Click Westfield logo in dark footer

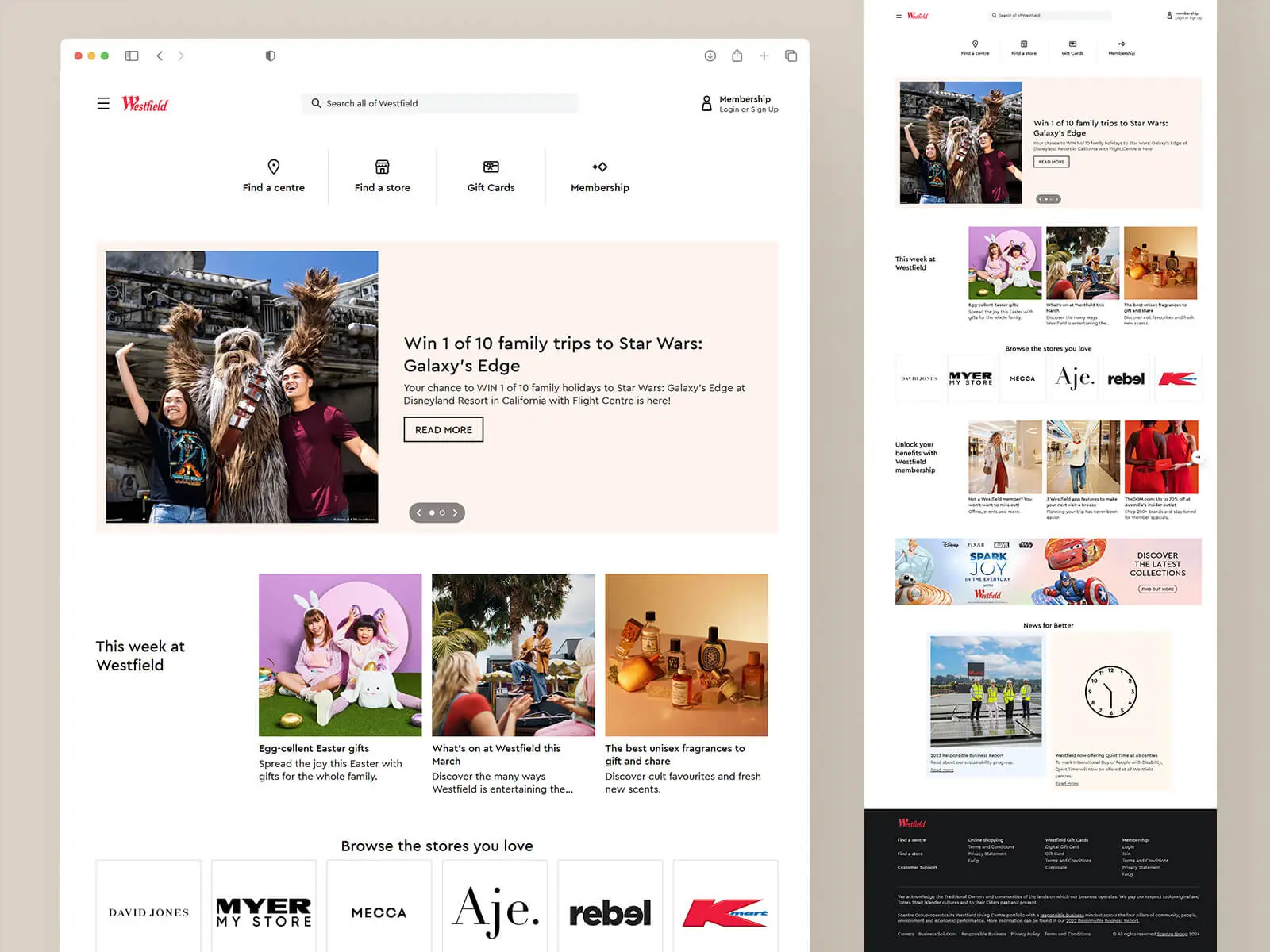click(911, 823)
